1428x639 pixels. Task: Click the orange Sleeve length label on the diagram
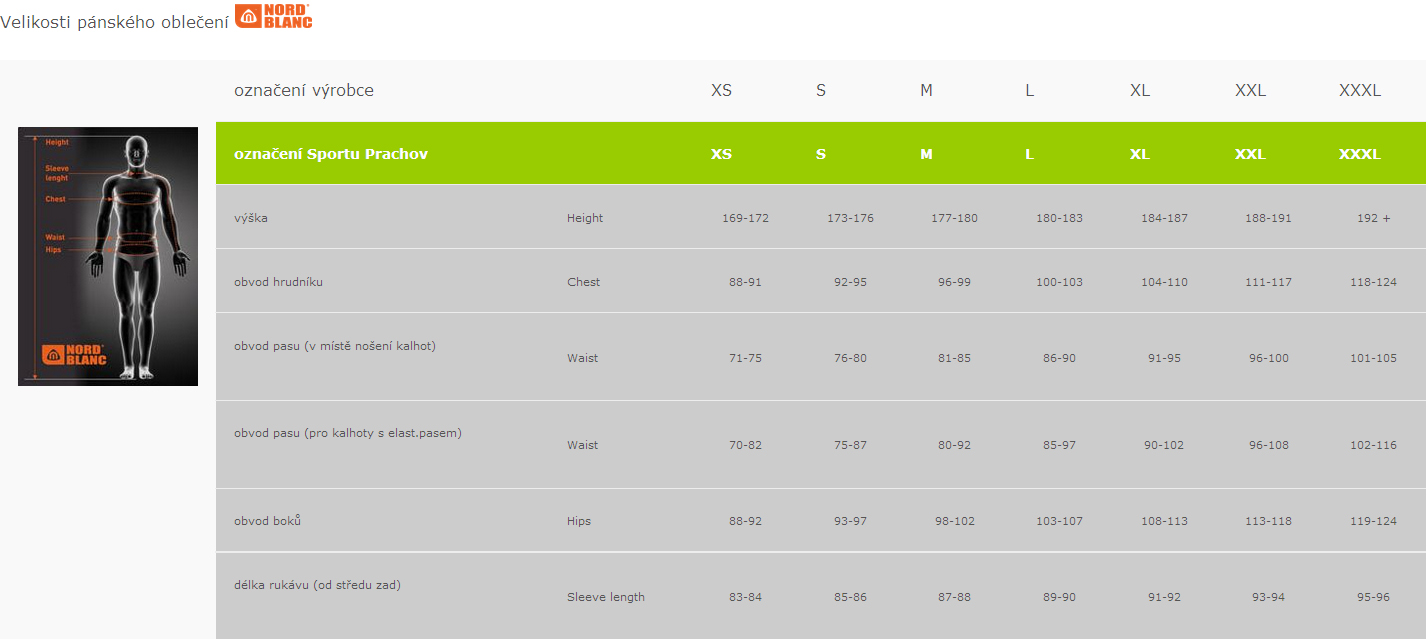57,173
